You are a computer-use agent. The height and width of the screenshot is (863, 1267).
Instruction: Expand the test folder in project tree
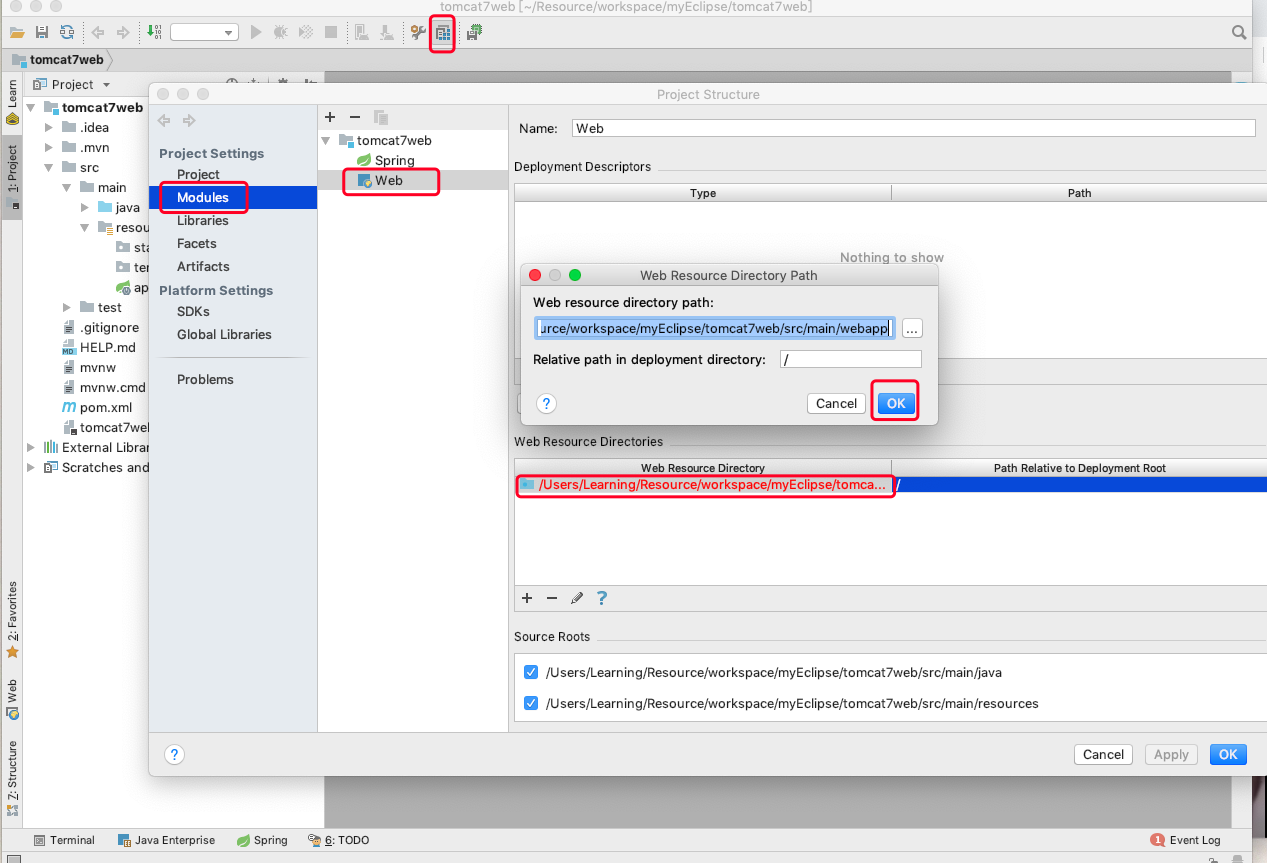point(66,308)
